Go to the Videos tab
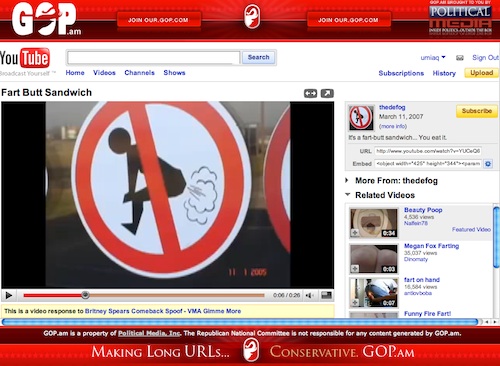Screen dimensions: 500x366 [104, 73]
